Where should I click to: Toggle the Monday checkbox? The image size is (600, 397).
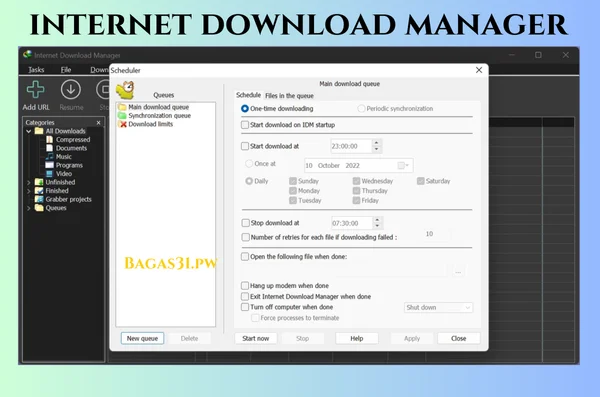[x=293, y=191]
